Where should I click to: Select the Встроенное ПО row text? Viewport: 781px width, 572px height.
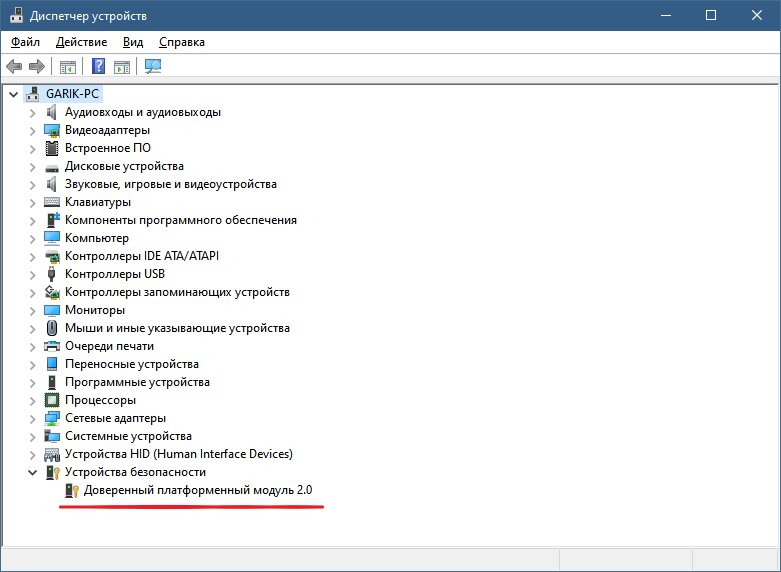point(108,148)
